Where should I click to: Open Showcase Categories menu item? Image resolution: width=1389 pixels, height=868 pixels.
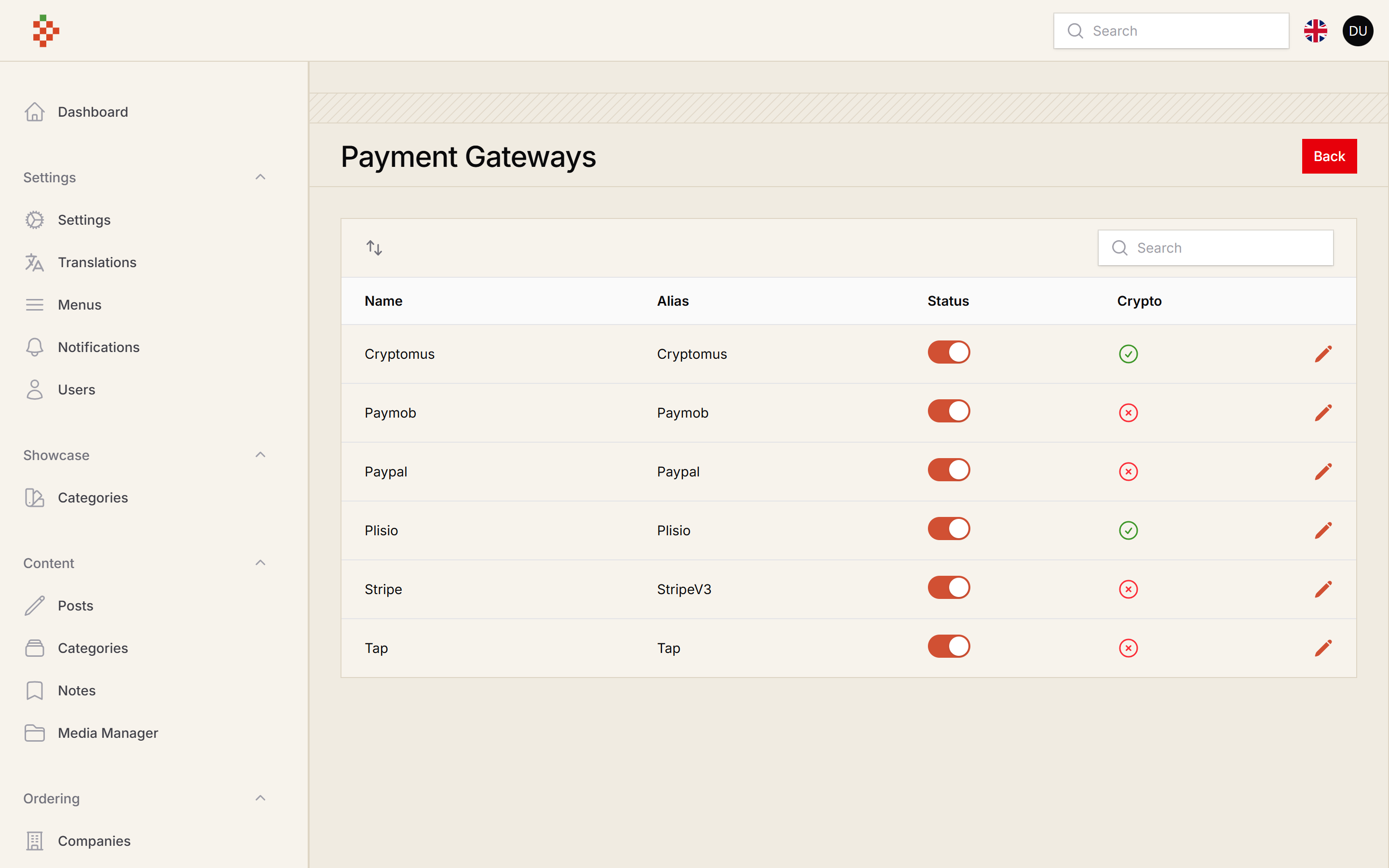tap(93, 498)
